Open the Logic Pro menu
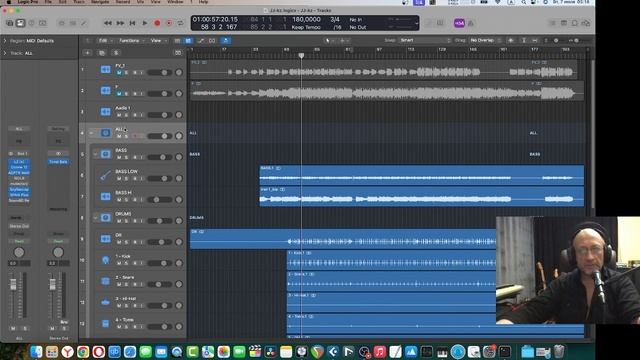Viewport: 640px width, 360px height. (x=28, y=2)
